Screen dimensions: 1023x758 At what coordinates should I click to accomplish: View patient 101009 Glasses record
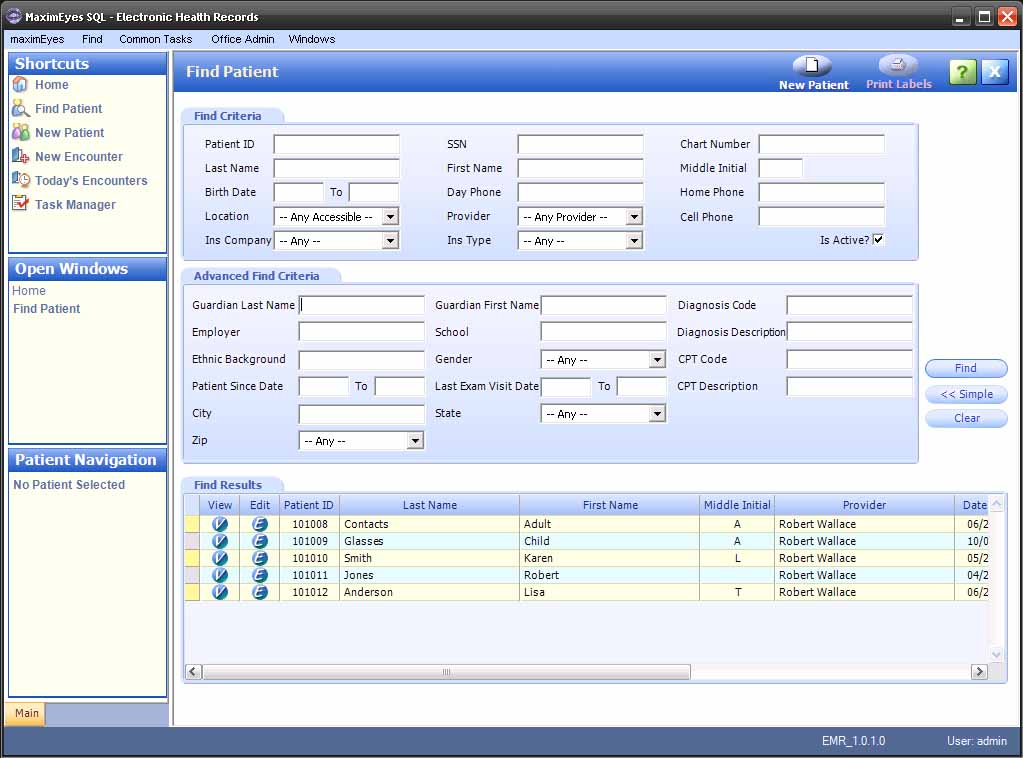point(220,541)
